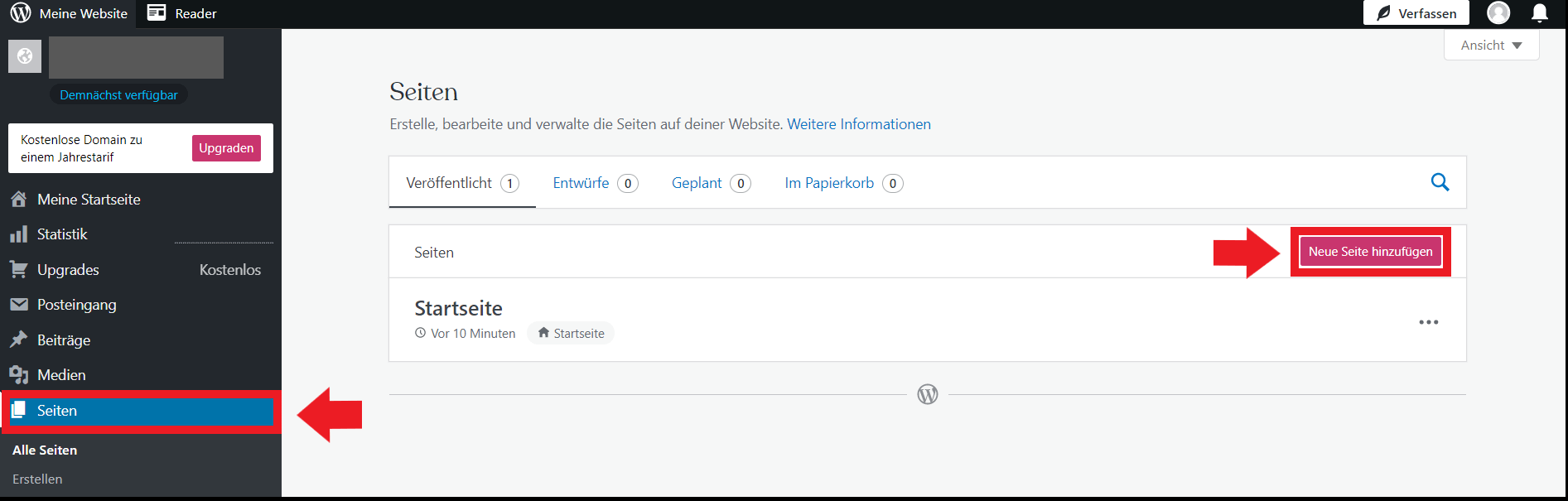Open the Startseite page title
The width and height of the screenshot is (1568, 501).
click(458, 308)
